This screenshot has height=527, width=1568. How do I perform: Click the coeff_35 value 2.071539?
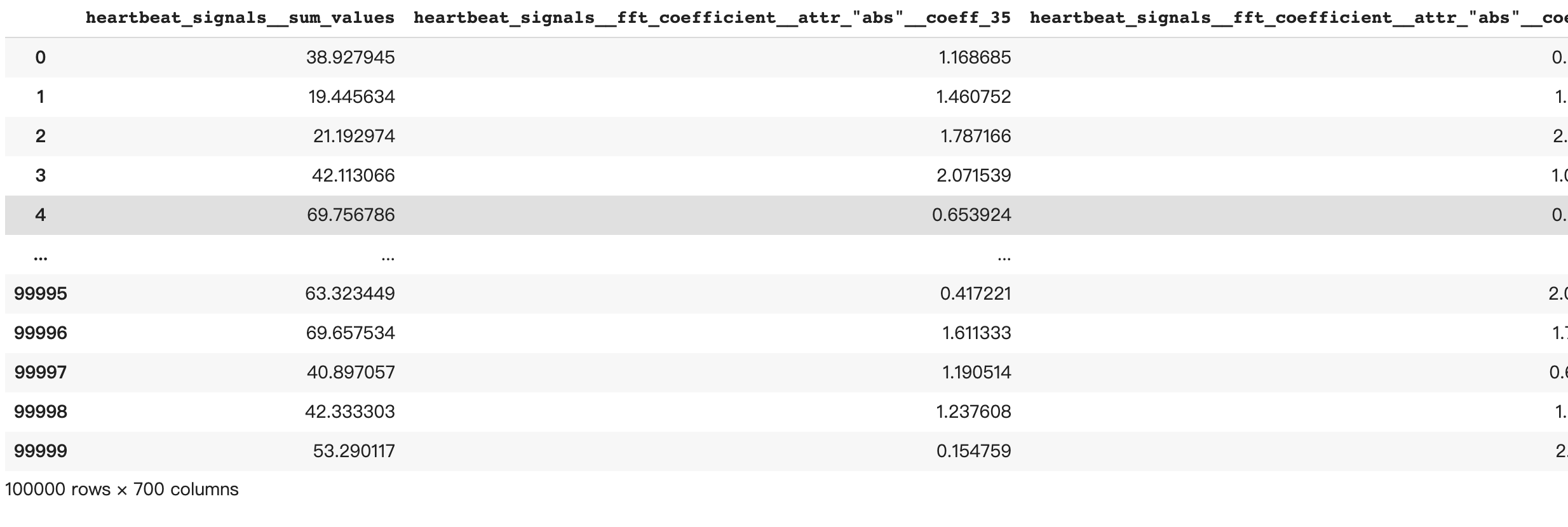(973, 175)
